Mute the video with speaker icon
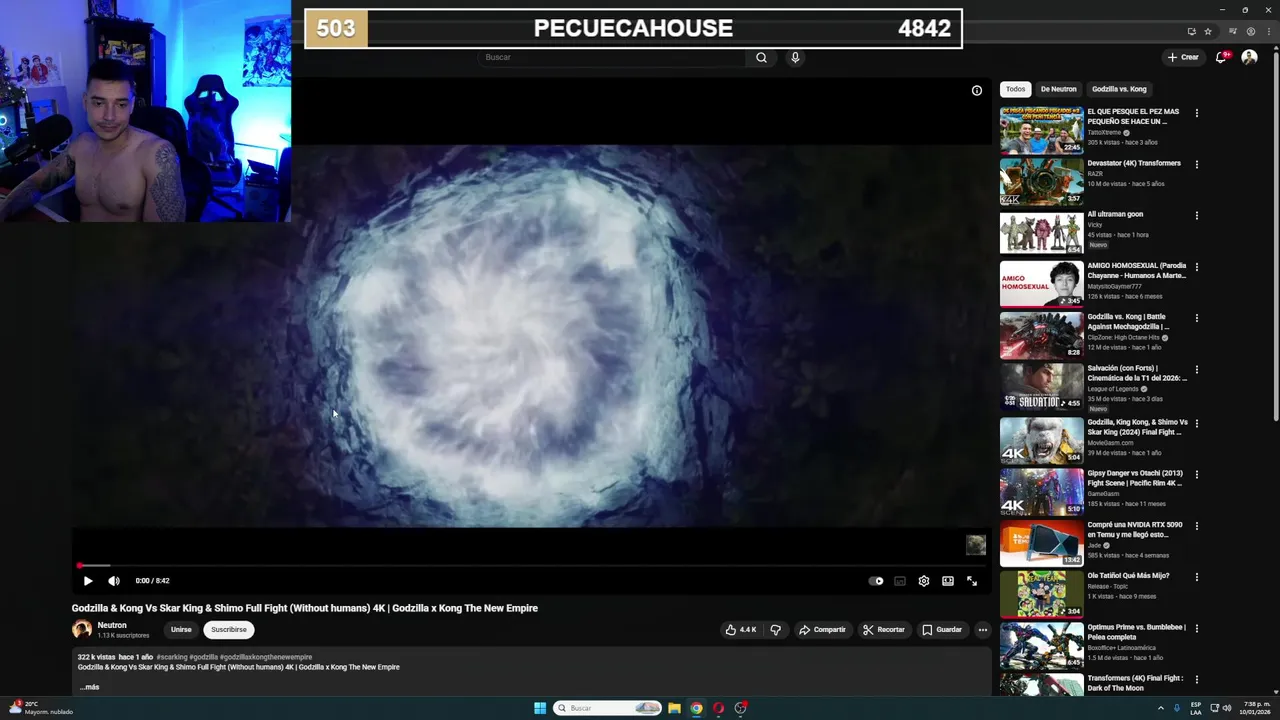This screenshot has width=1280, height=720. coord(114,581)
